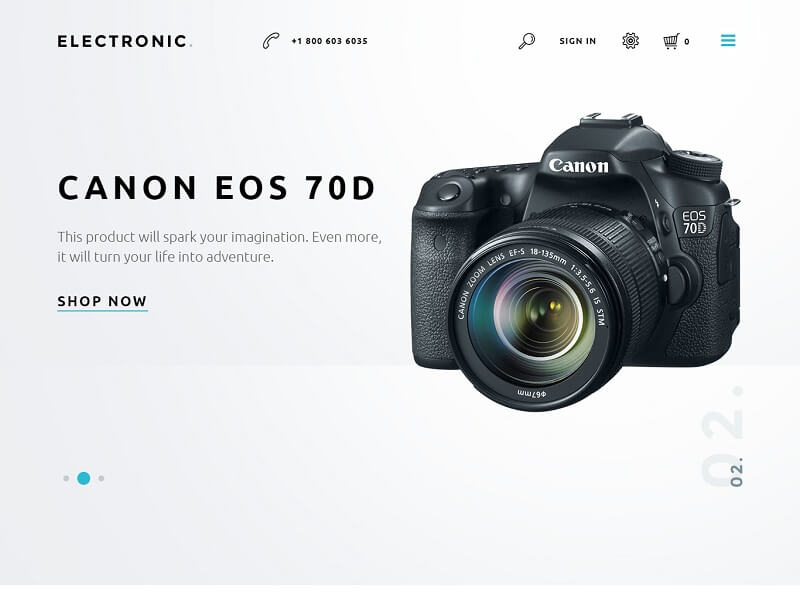Select the first slider dot
Viewport: 800px width, 600px height.
[x=66, y=479]
